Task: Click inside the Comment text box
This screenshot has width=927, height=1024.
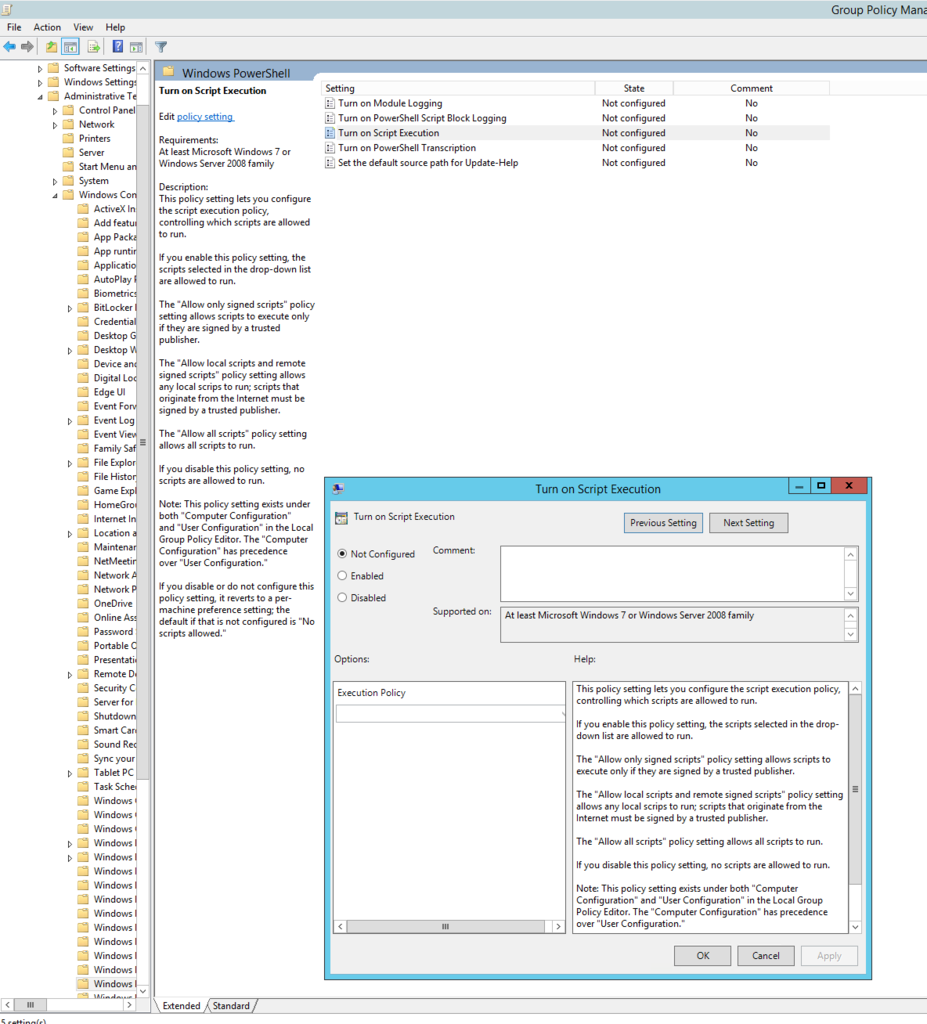Action: (x=672, y=573)
